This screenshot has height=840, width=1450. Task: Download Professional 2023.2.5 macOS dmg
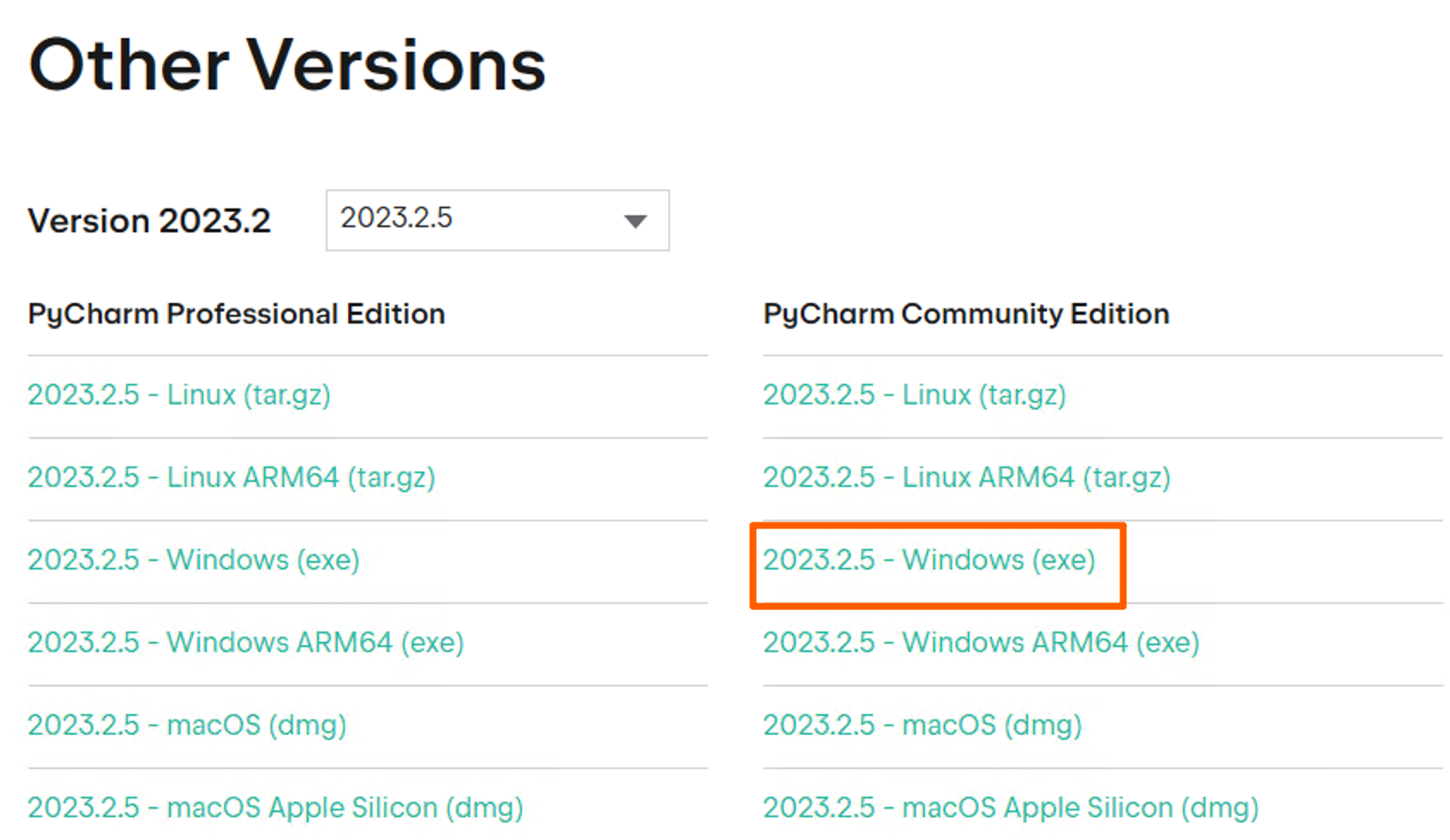pyautogui.click(x=187, y=726)
